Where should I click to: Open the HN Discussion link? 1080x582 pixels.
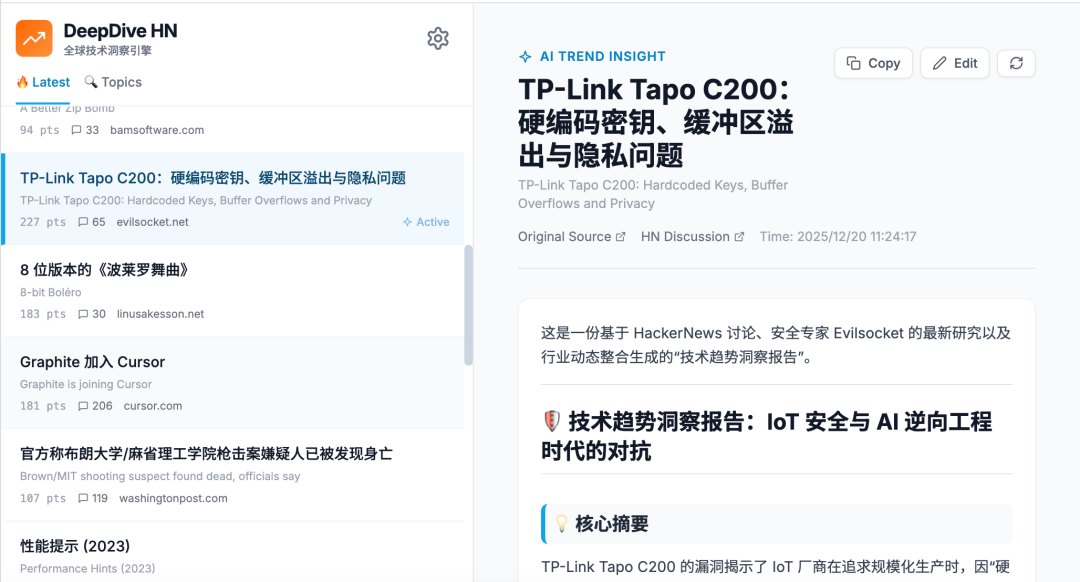click(692, 237)
